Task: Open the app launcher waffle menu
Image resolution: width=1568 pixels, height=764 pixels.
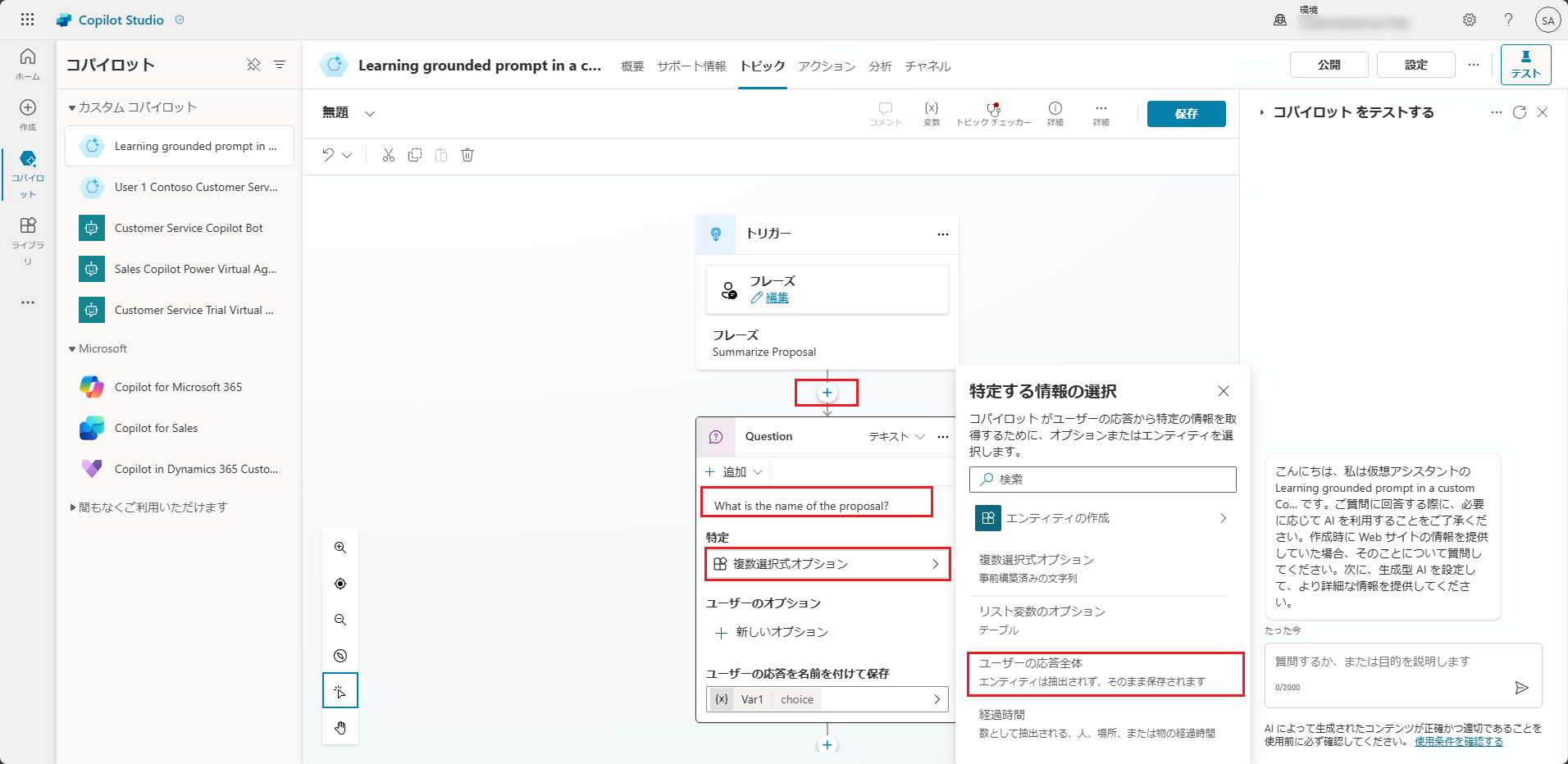Action: [x=27, y=20]
